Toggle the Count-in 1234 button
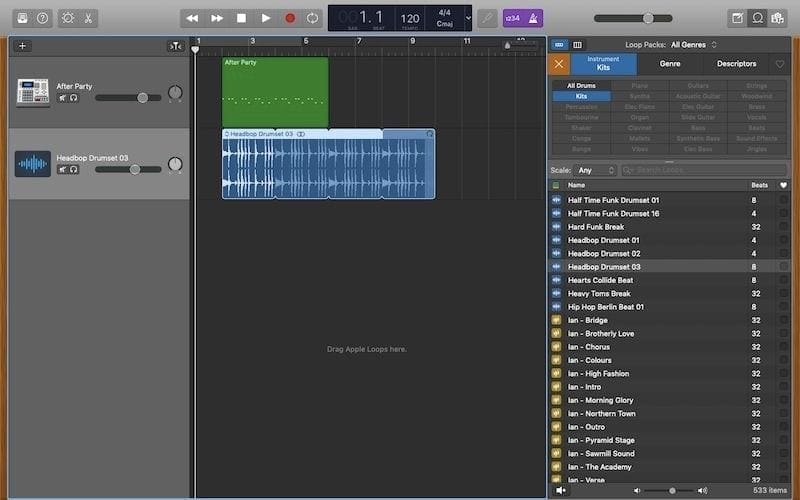 click(x=512, y=18)
